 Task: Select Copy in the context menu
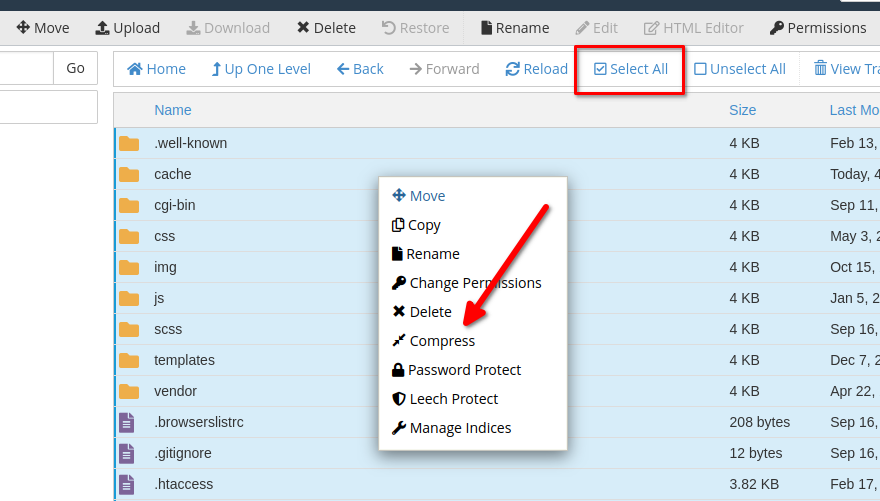(424, 225)
